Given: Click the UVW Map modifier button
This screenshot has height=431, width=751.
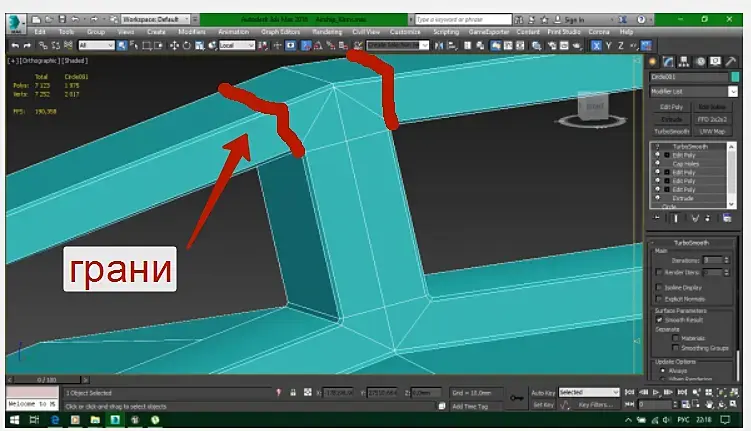Looking at the screenshot, I should (712, 131).
